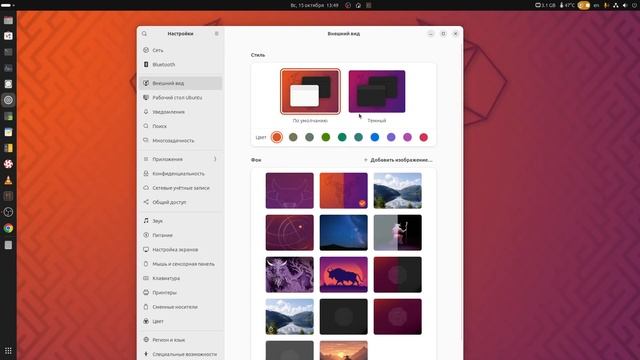Click the keyboard icon for Клавиатура
Screen dimensions: 640x360
[146, 278]
